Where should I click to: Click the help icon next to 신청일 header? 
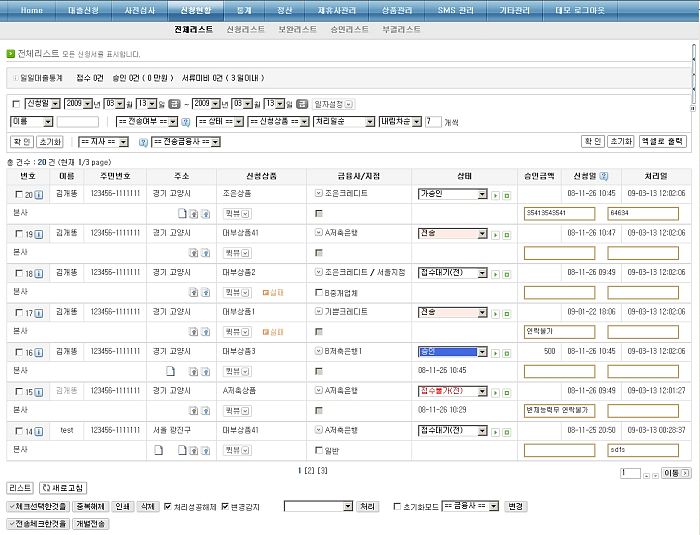pyautogui.click(x=604, y=176)
